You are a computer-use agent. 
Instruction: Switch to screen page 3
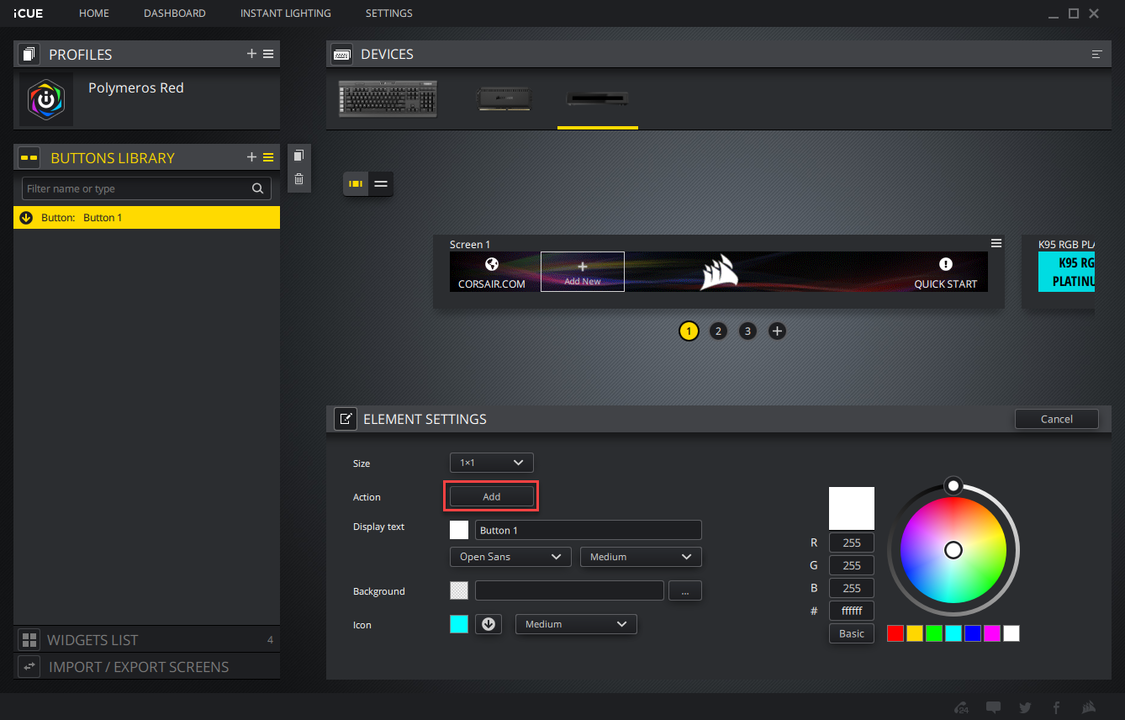(x=748, y=331)
